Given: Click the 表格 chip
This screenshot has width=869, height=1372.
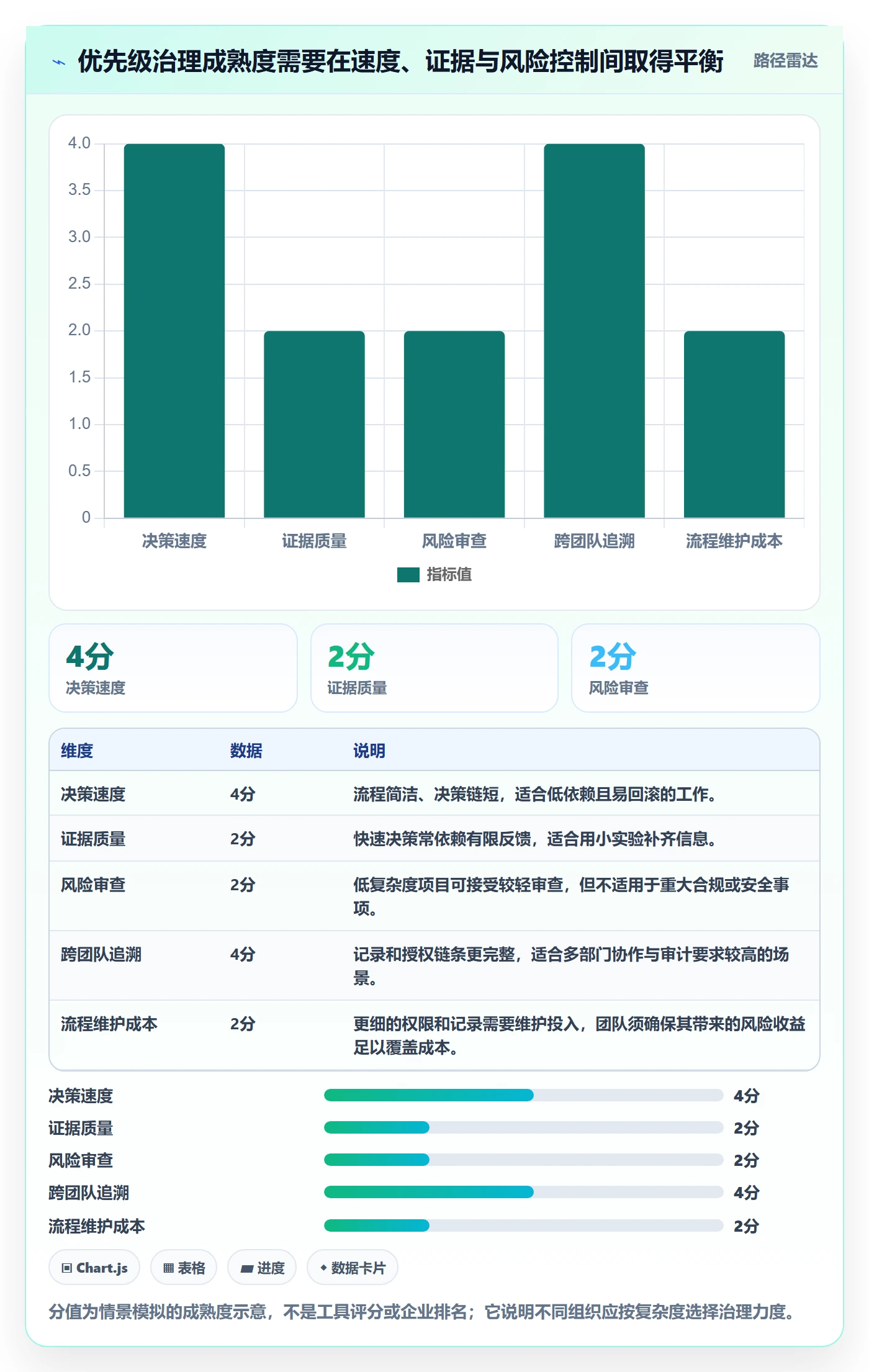Looking at the screenshot, I should (x=184, y=1268).
